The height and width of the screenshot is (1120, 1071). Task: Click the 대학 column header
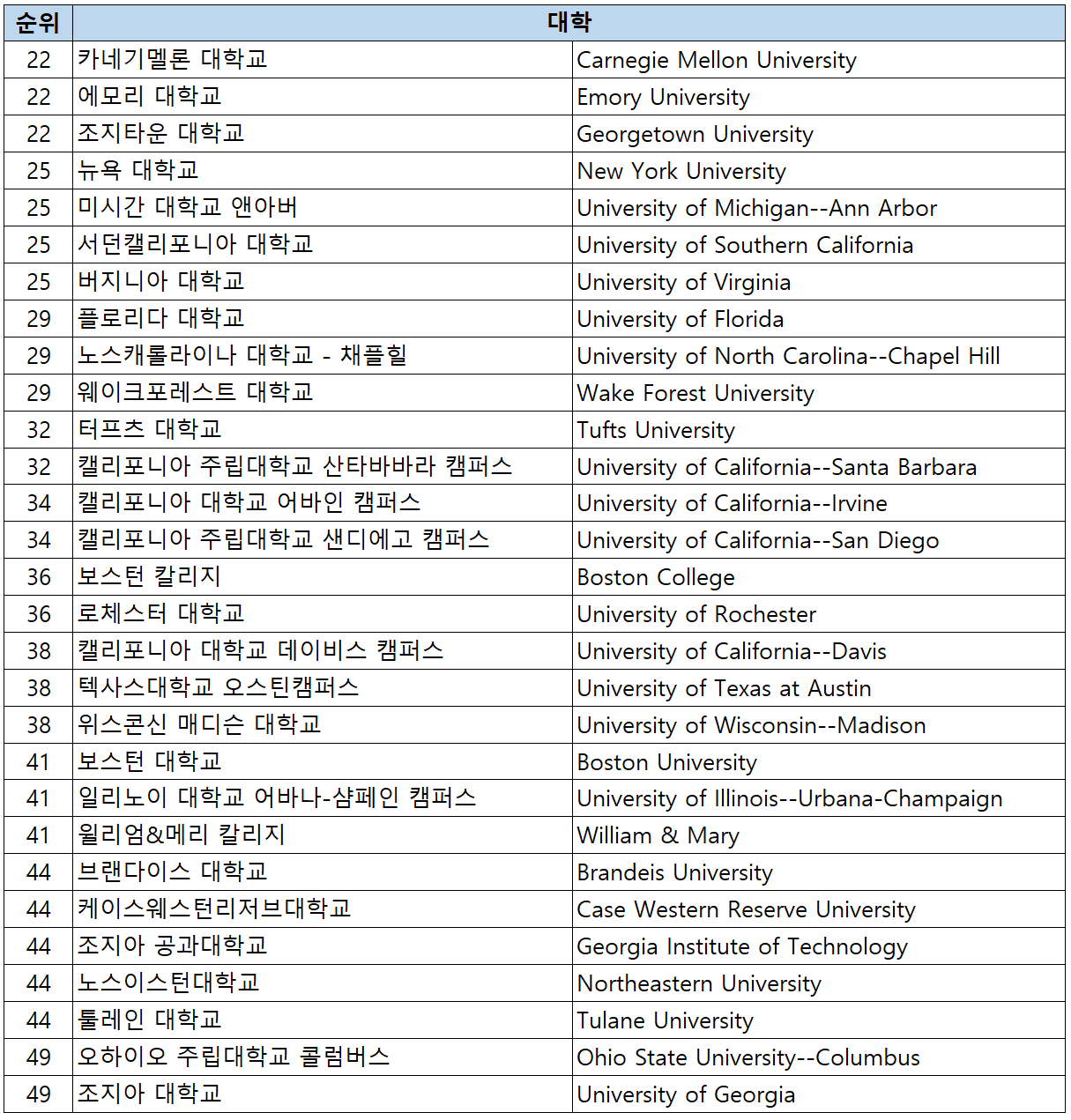click(x=569, y=23)
